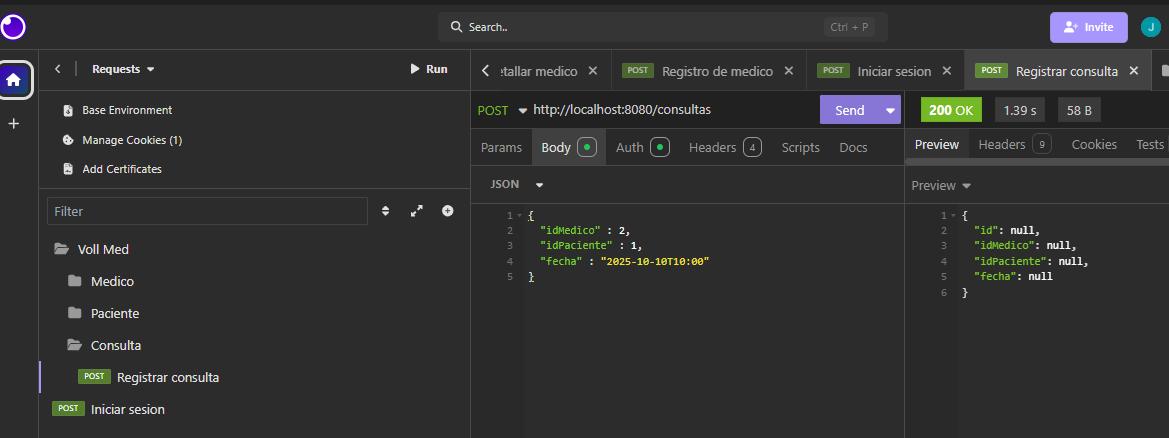Click the "idPaciente" key in response
Image resolution: width=1169 pixels, height=438 pixels.
pyautogui.click(x=1010, y=261)
